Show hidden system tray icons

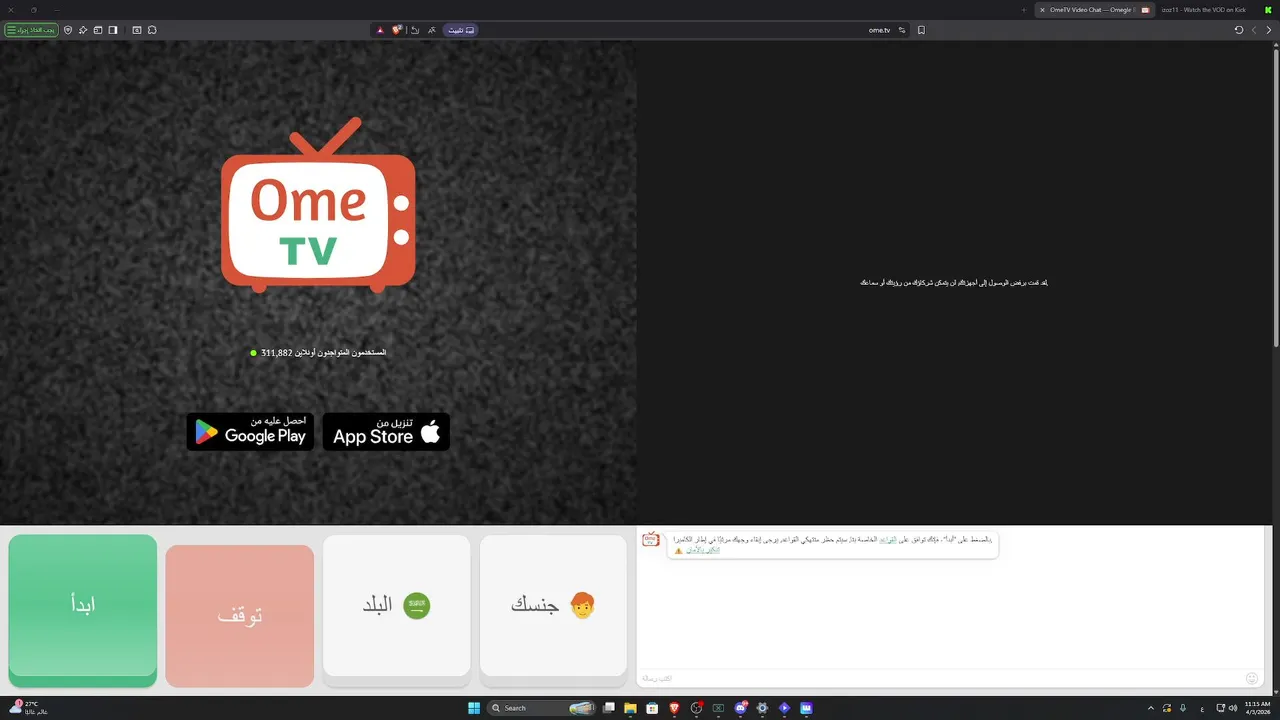point(1150,708)
